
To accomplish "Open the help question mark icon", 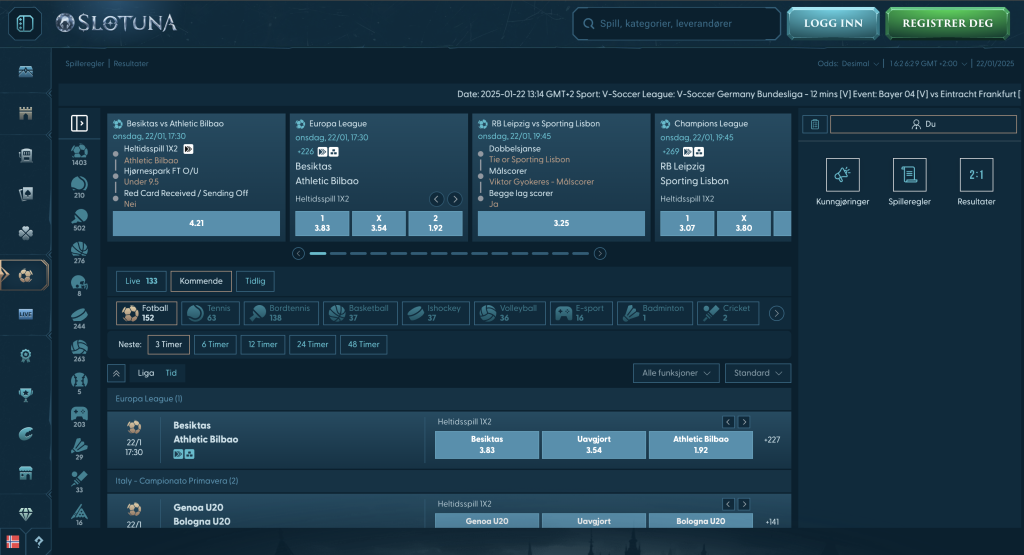I will point(39,542).
